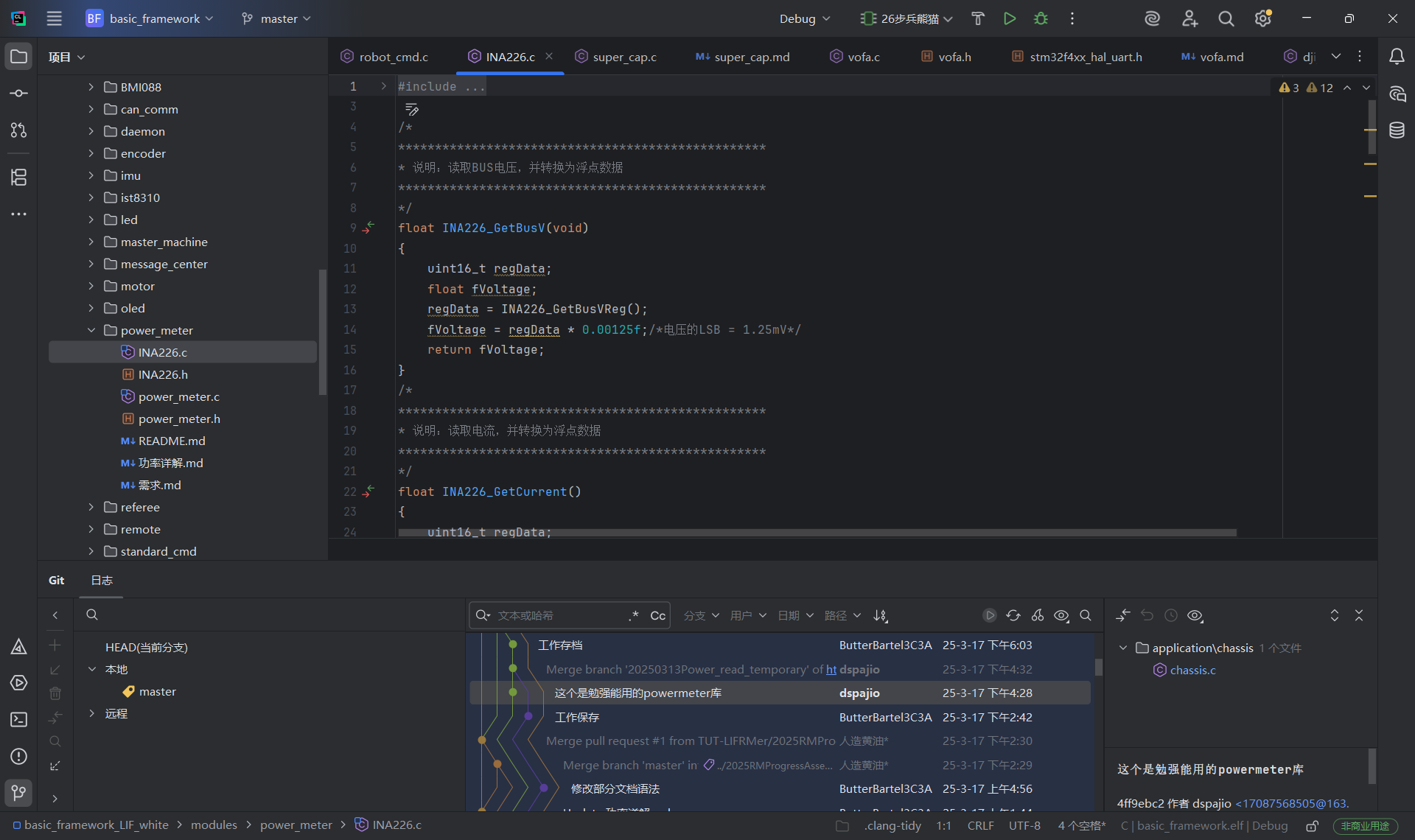Viewport: 1415px width, 840px height.
Task: Run the current configuration
Action: [x=1010, y=18]
